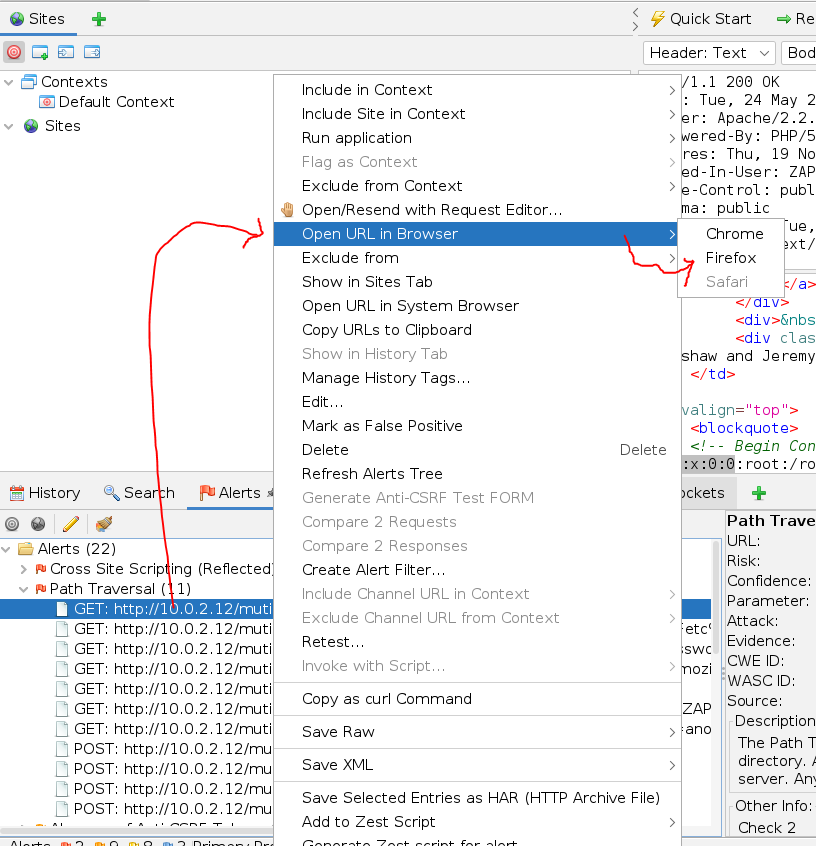Viewport: 816px width, 846px height.
Task: Select Retest... menu entry
Action: (x=477, y=642)
